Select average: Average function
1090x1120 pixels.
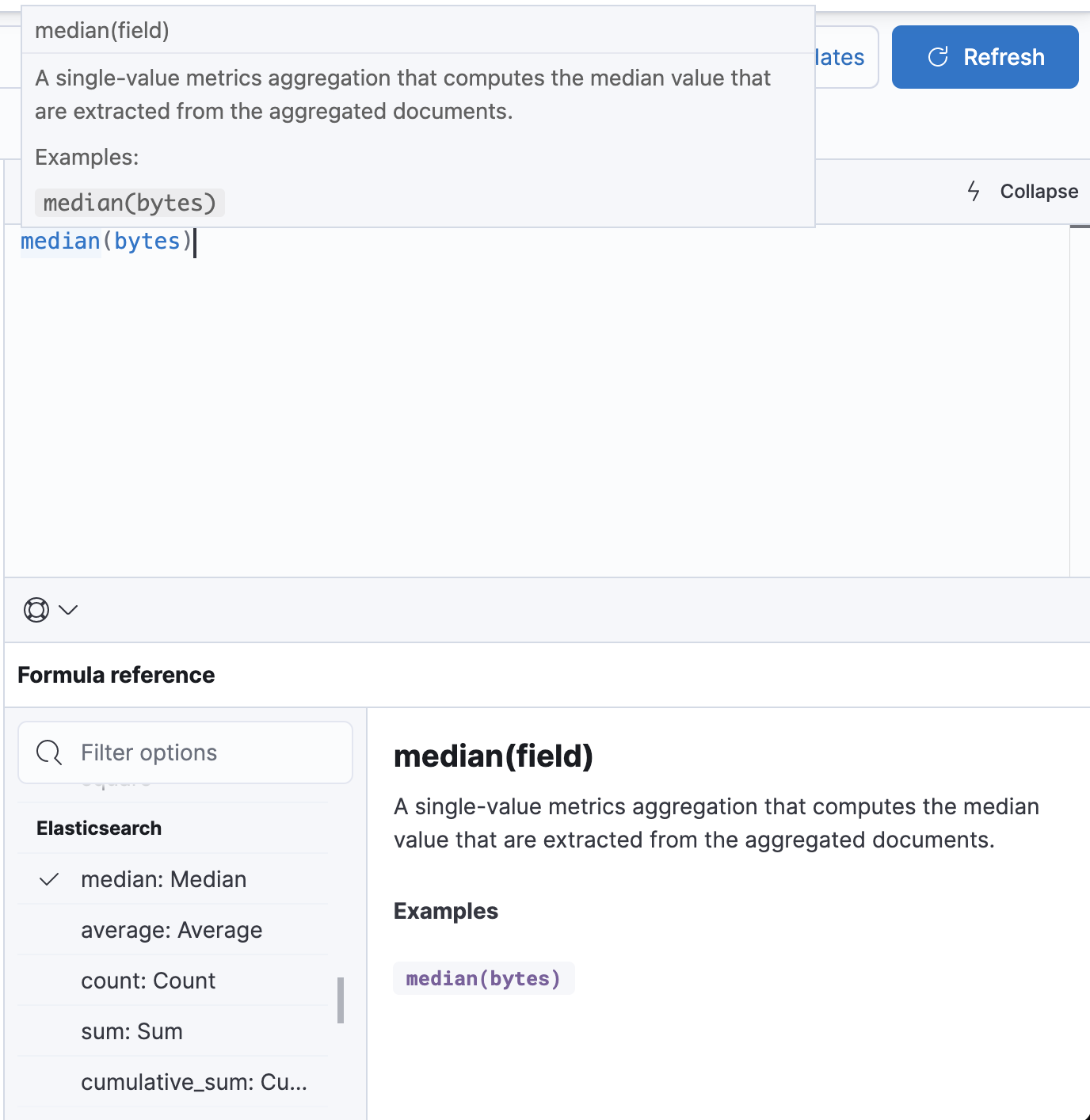tap(171, 930)
